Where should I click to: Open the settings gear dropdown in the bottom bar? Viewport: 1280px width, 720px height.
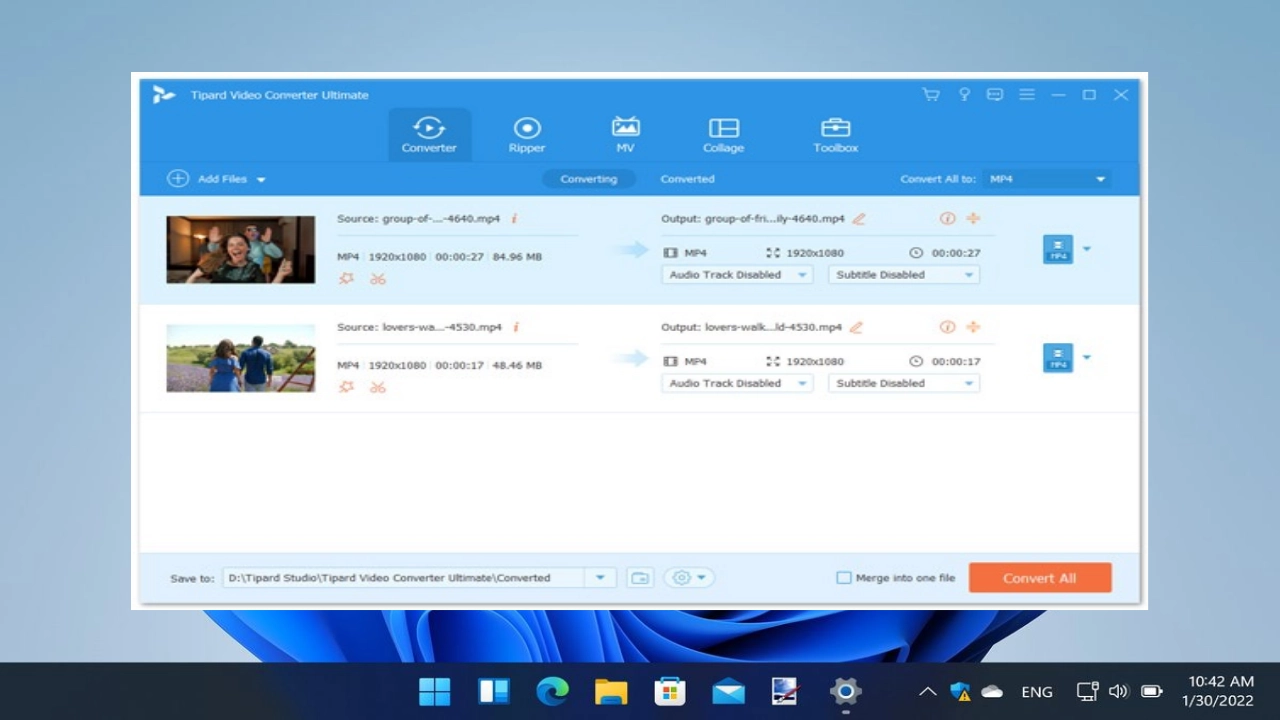689,578
